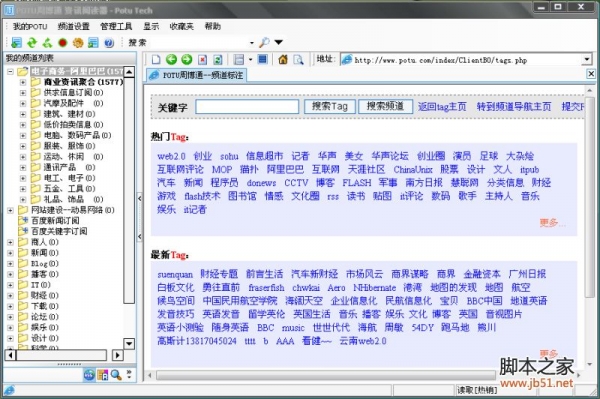This screenshot has width=600, height=399.
Task: Open the 收藏夹 menu
Action: point(181,26)
